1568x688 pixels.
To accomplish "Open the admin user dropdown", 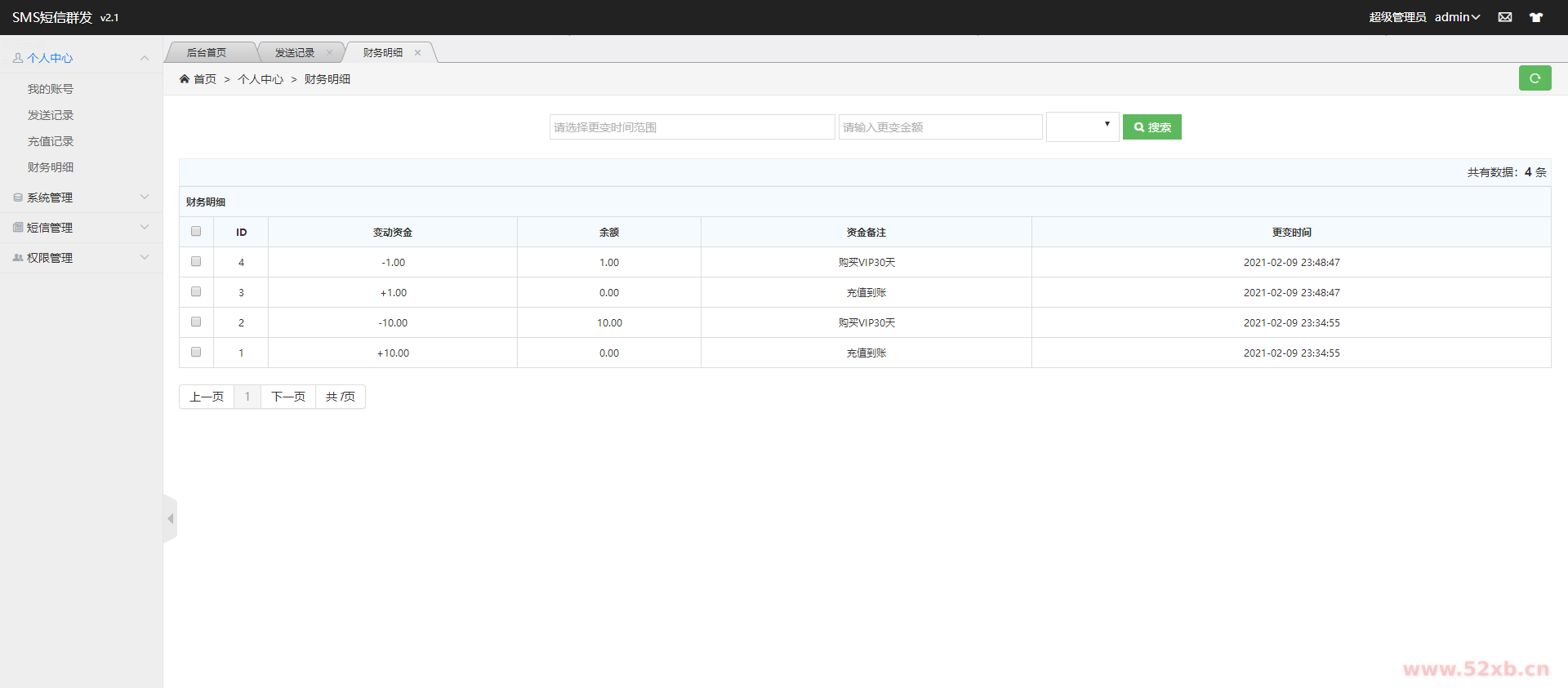I will 1457,17.
